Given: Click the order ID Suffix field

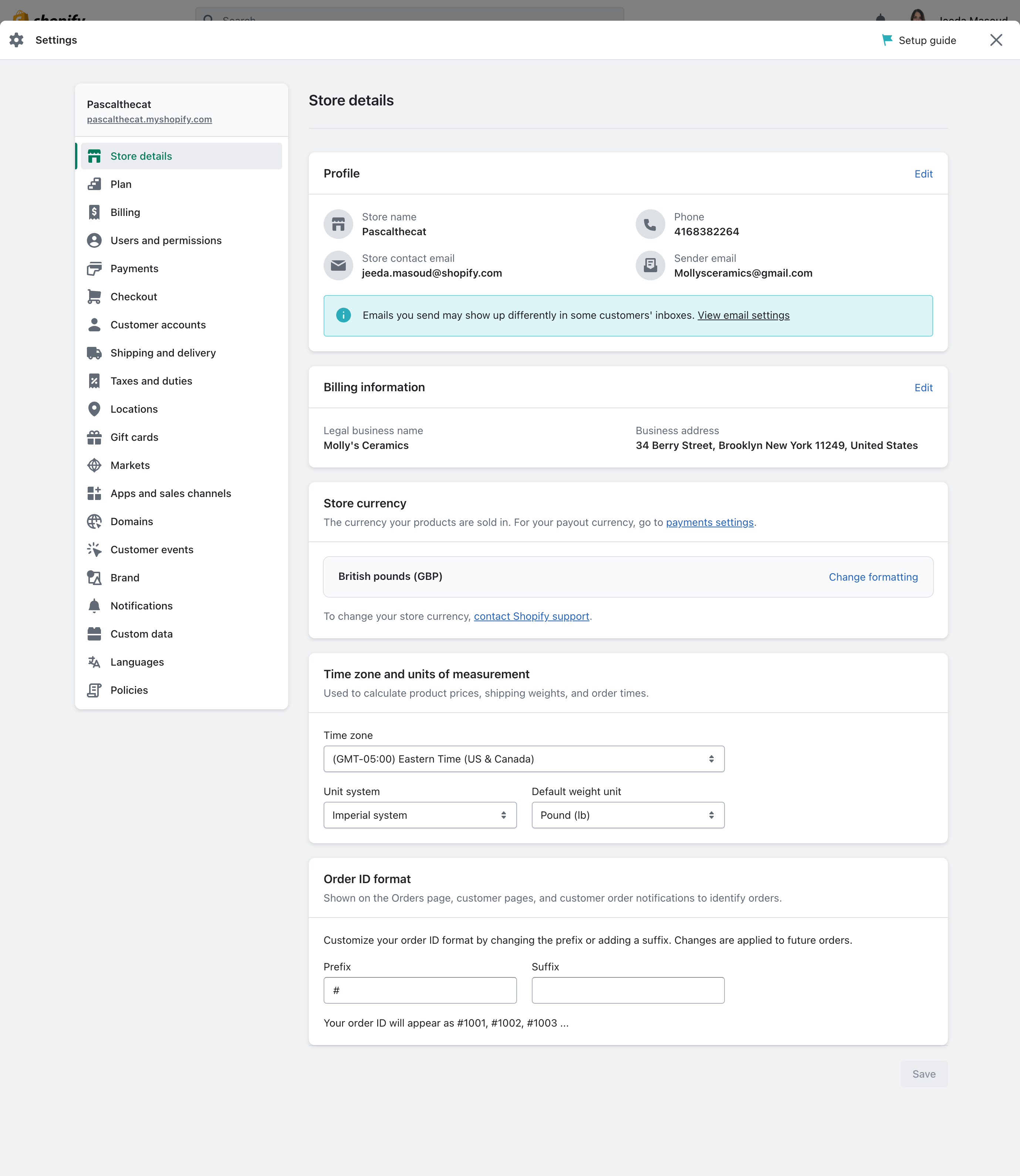Looking at the screenshot, I should point(628,990).
